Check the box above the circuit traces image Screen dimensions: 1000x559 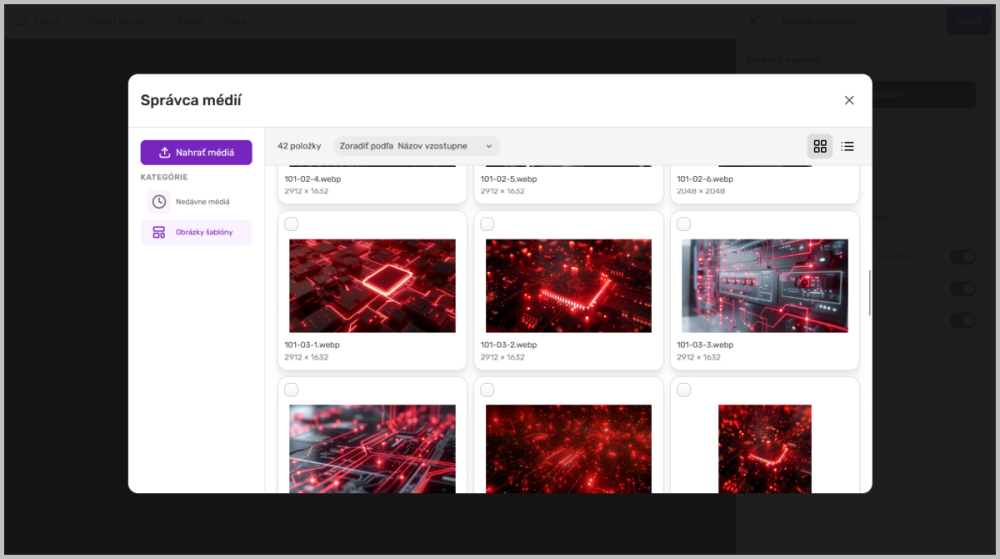pos(291,389)
